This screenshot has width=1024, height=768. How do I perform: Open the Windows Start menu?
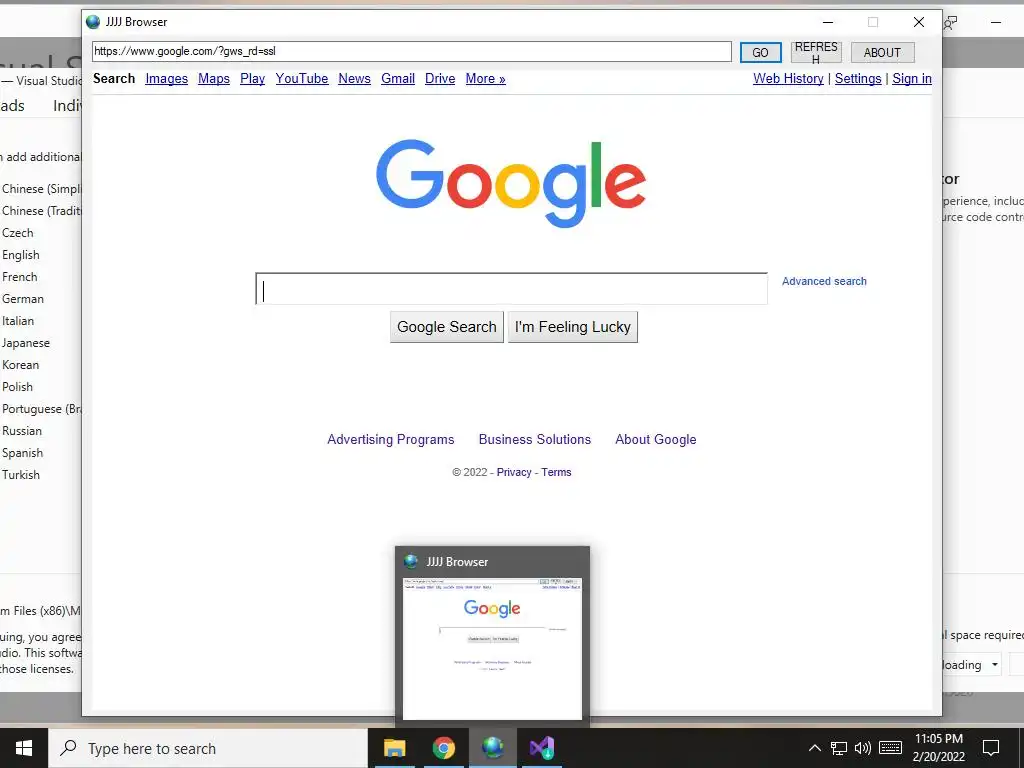coord(24,748)
